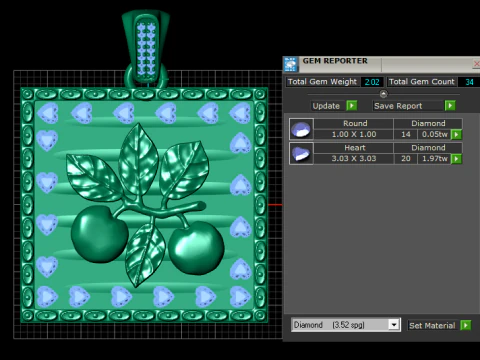Click the Round shape label
The image size is (480, 360).
(355, 123)
